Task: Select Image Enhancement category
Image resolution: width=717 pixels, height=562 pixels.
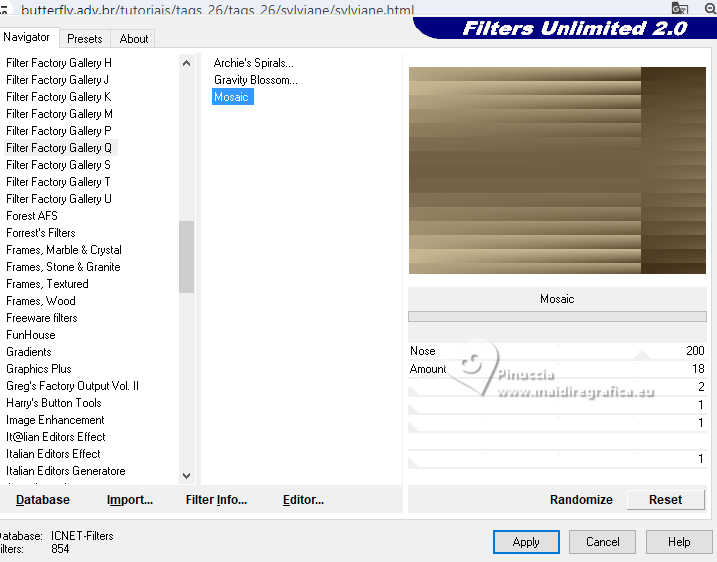Action: click(55, 420)
